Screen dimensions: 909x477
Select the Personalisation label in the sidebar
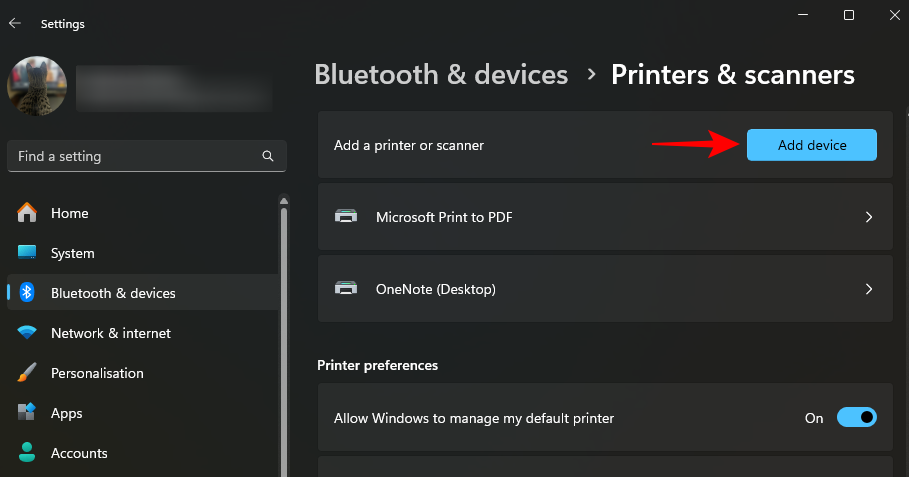pos(97,373)
